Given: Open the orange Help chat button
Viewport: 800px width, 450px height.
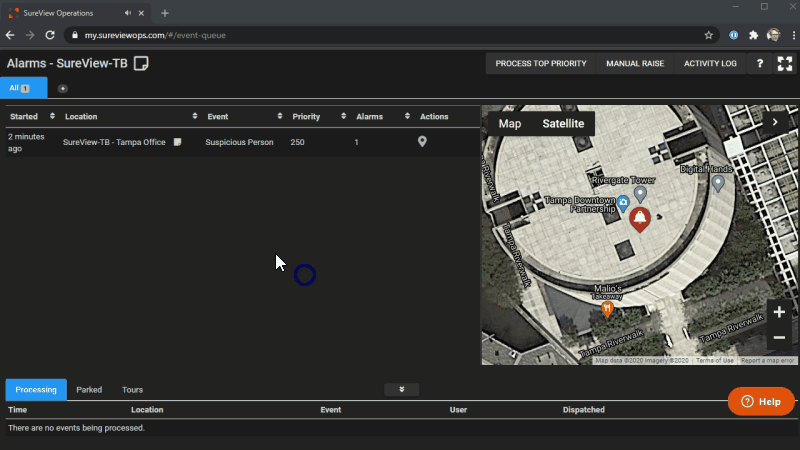Looking at the screenshot, I should (x=761, y=402).
